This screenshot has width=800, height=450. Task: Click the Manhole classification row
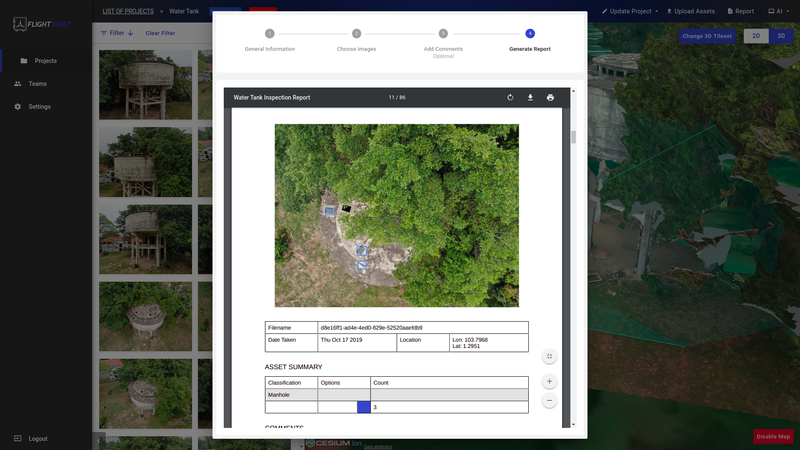point(396,394)
